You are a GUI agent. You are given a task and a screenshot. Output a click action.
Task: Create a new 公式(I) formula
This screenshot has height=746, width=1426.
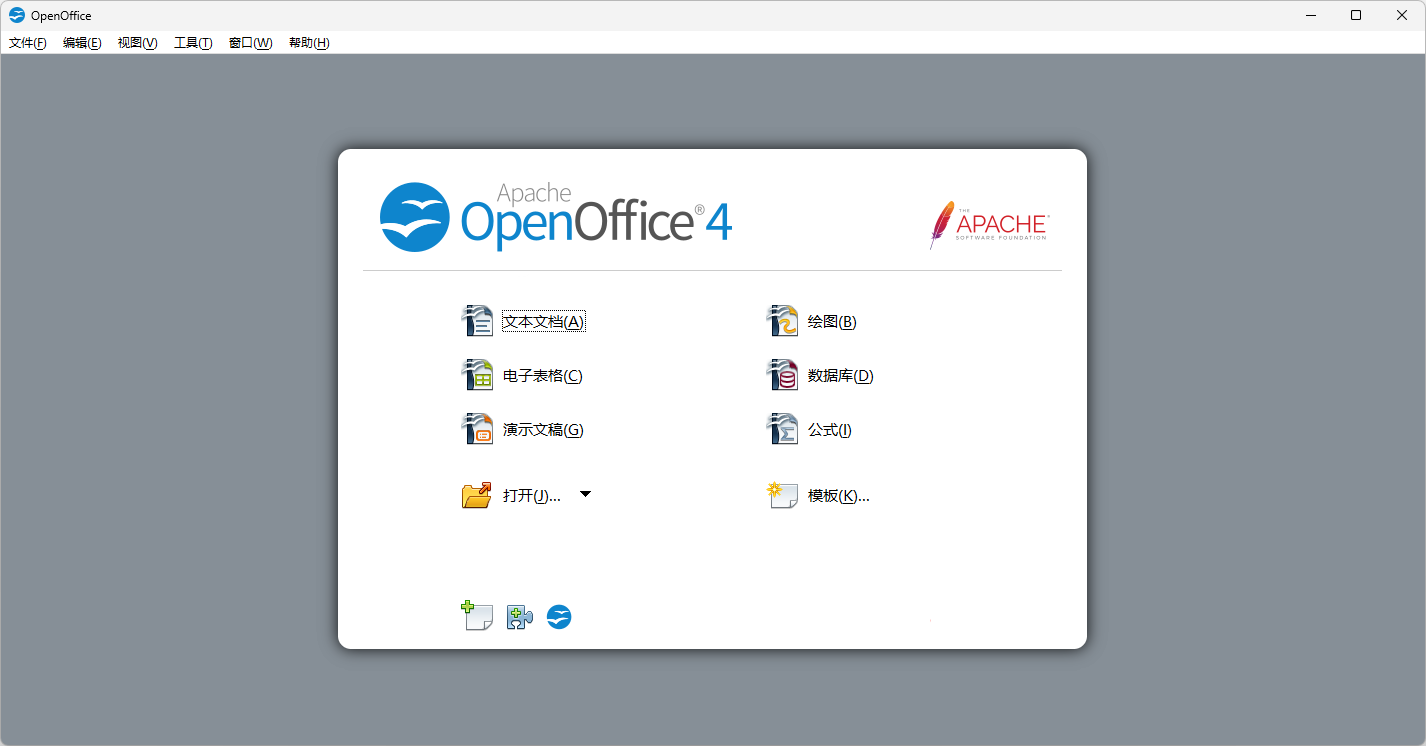click(809, 430)
